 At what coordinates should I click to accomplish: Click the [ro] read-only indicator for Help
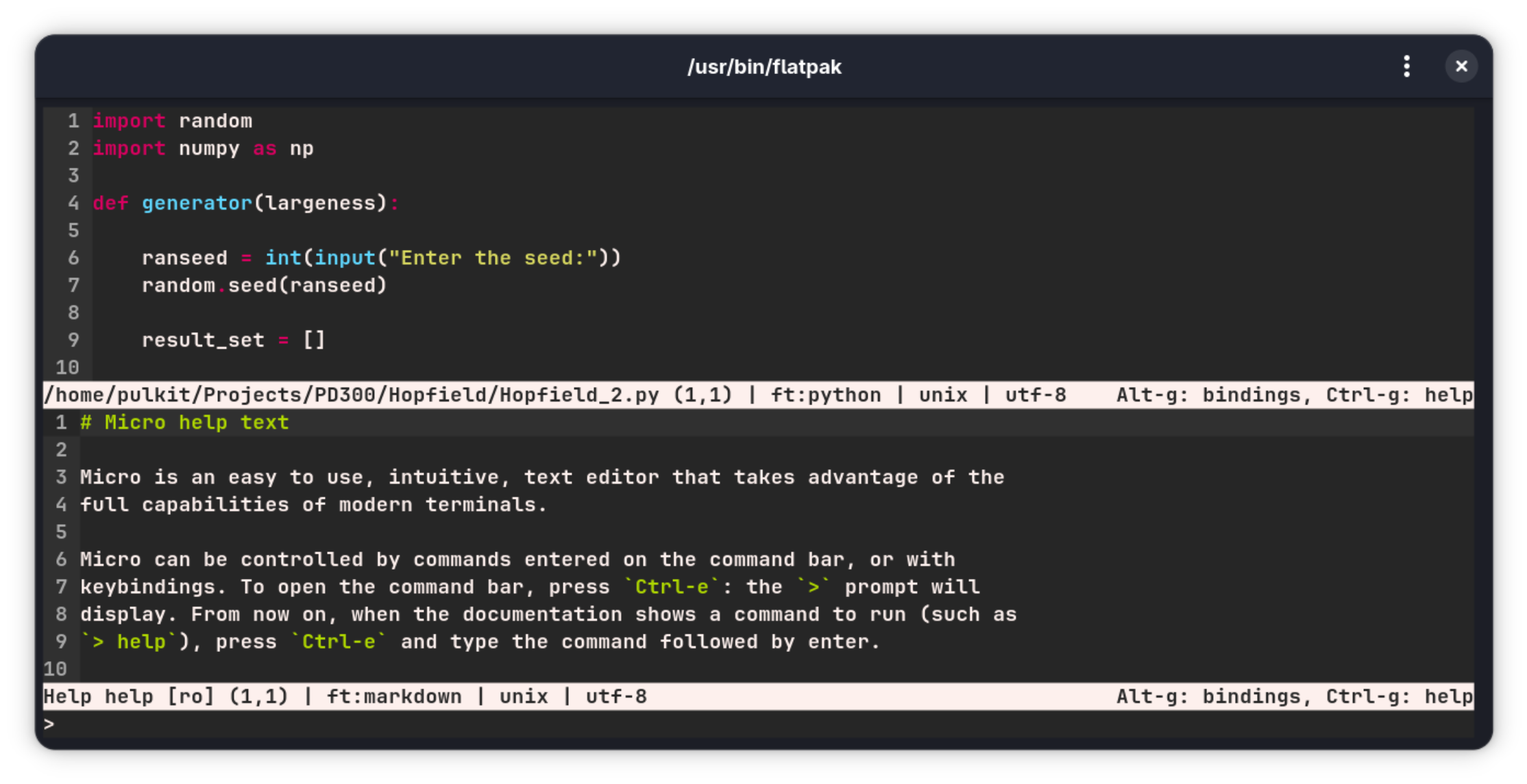193,696
